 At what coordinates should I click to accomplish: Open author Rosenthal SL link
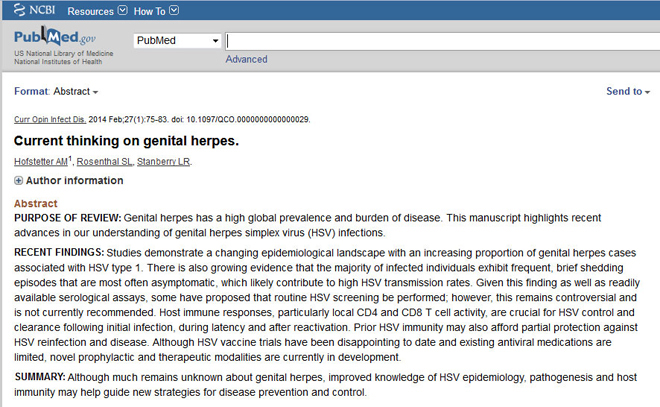click(104, 162)
